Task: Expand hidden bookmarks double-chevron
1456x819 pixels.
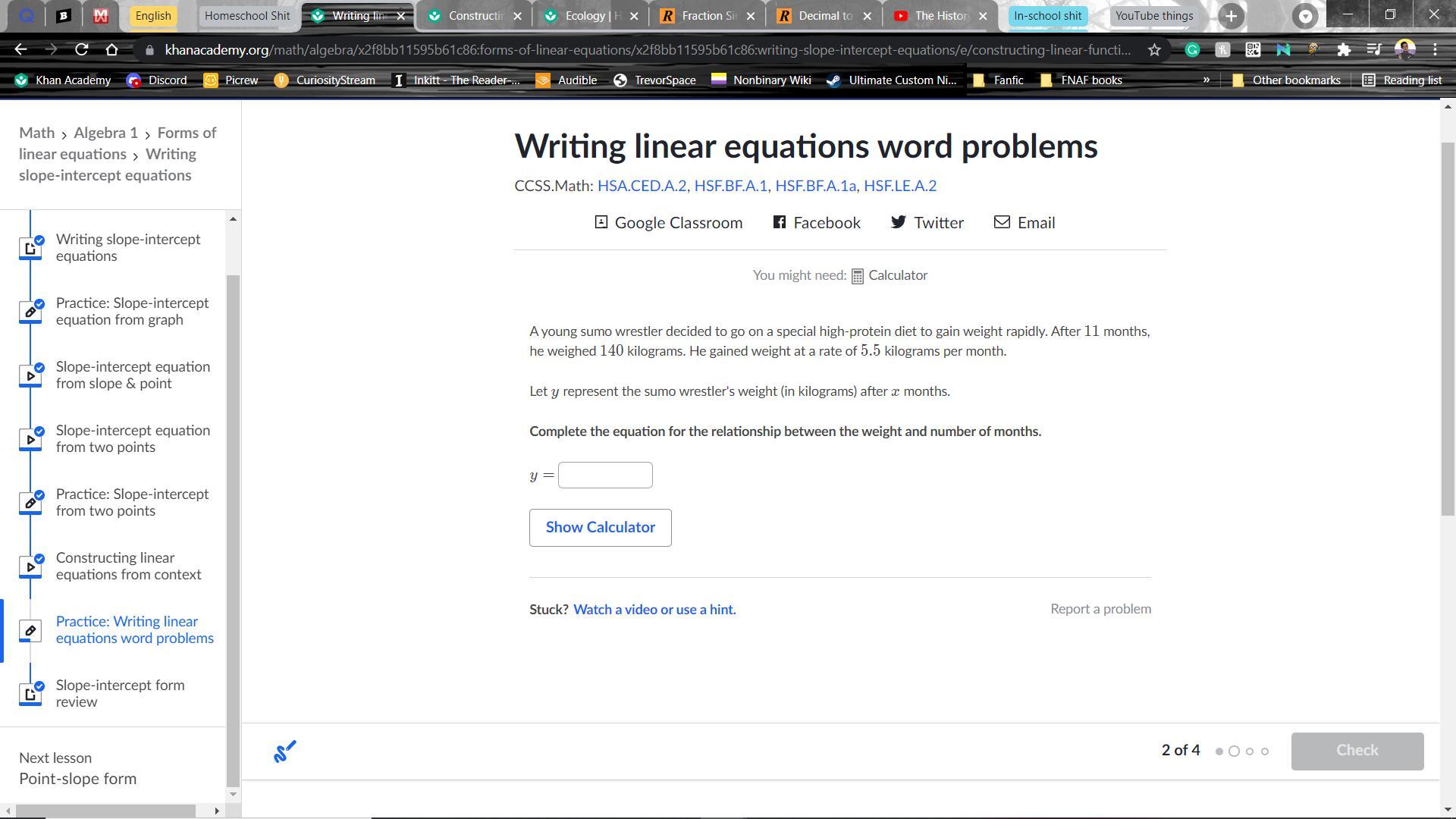Action: click(1206, 80)
